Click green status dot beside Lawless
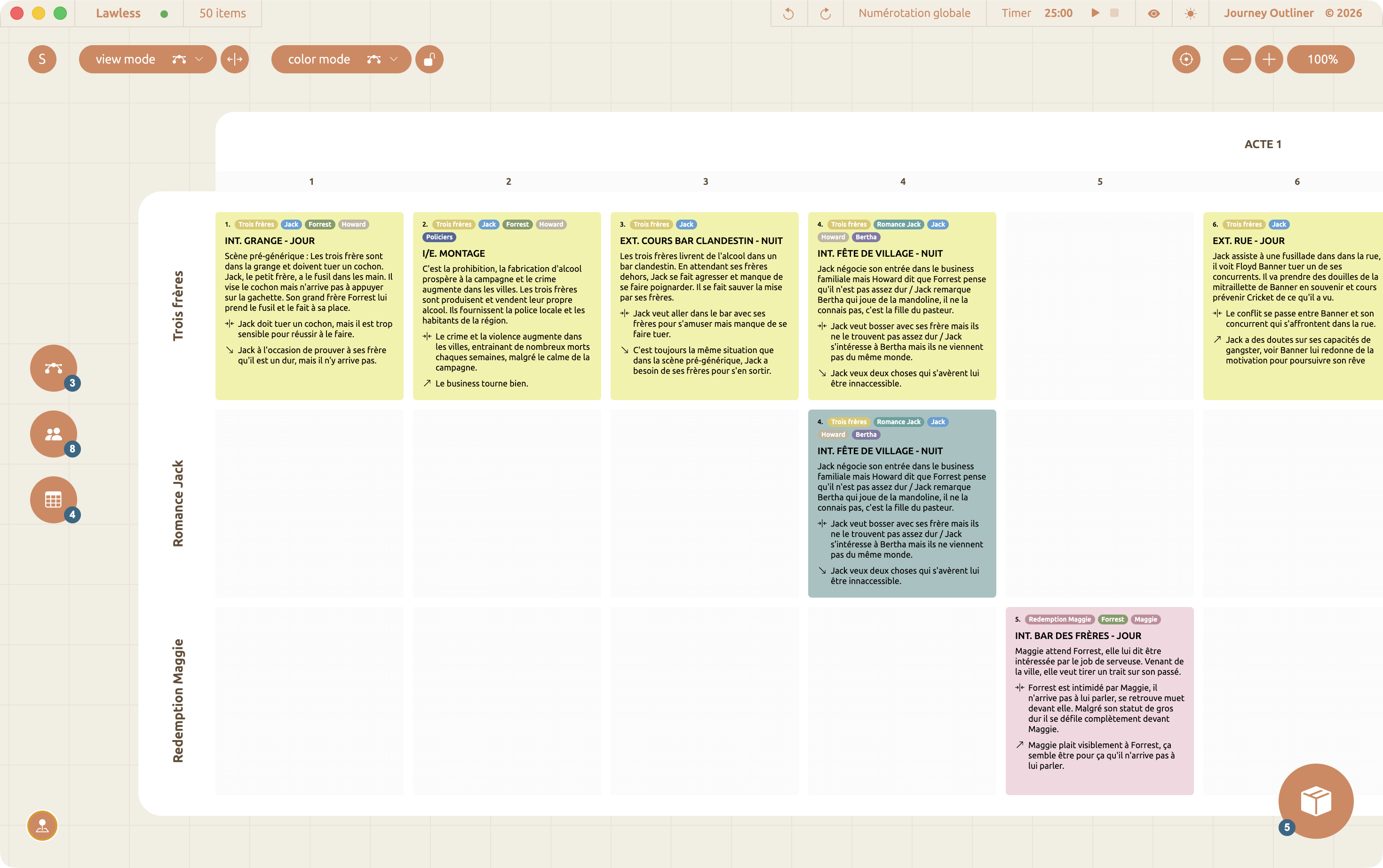The height and width of the screenshot is (868, 1383). click(x=164, y=14)
